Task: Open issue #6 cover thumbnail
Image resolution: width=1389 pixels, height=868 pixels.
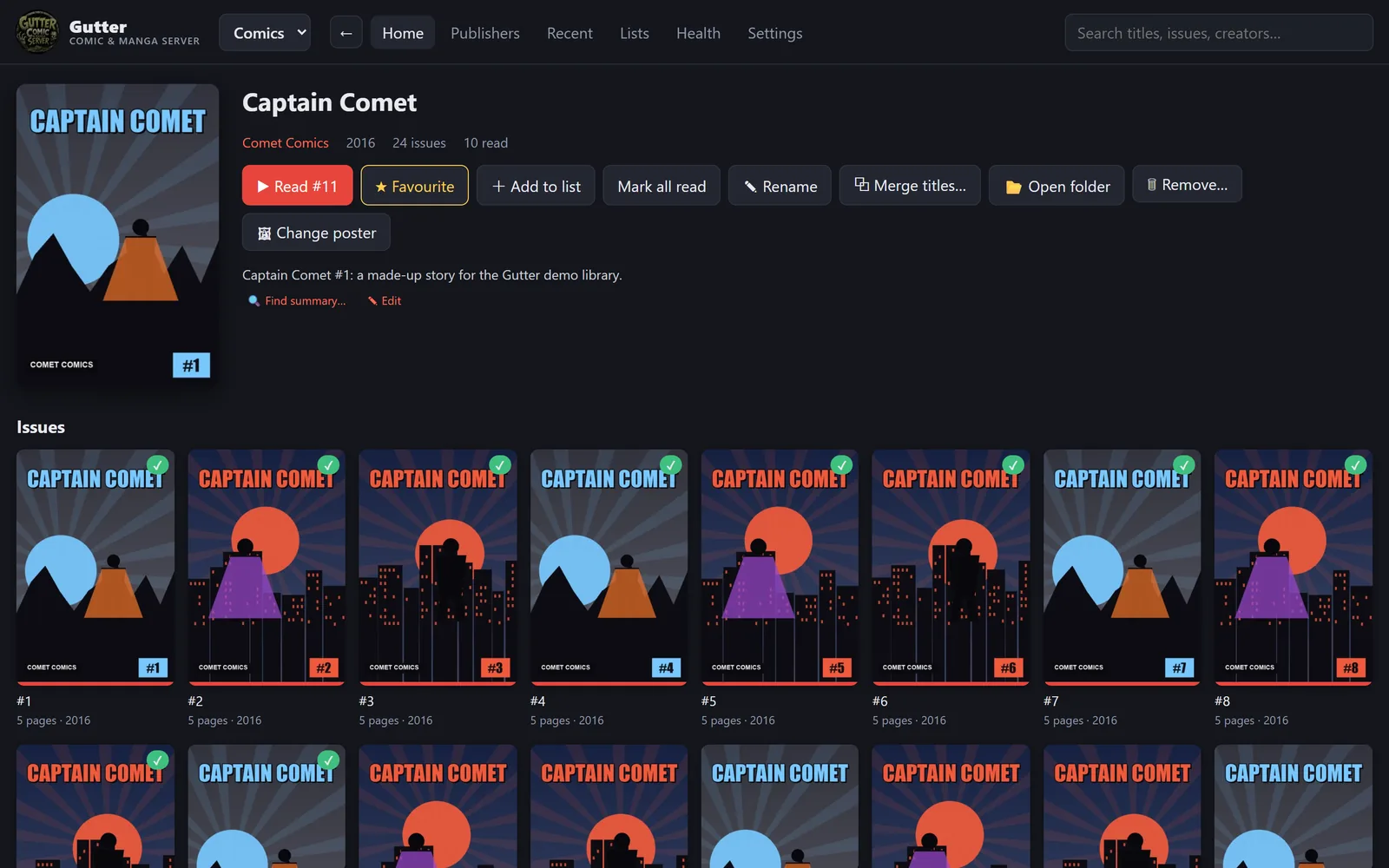Action: pos(951,567)
